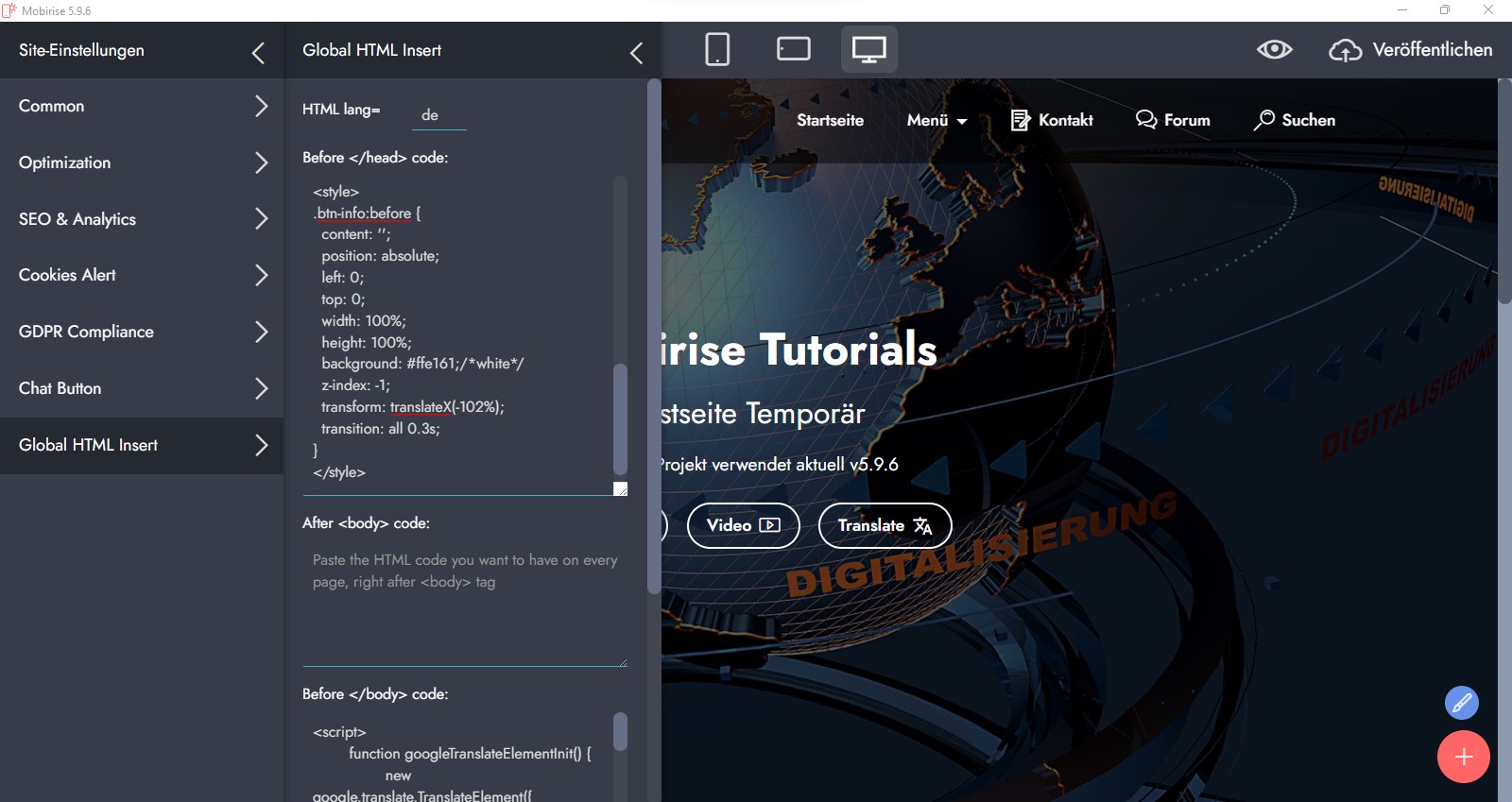
Task: Toggle the preview eye icon
Action: click(x=1274, y=49)
